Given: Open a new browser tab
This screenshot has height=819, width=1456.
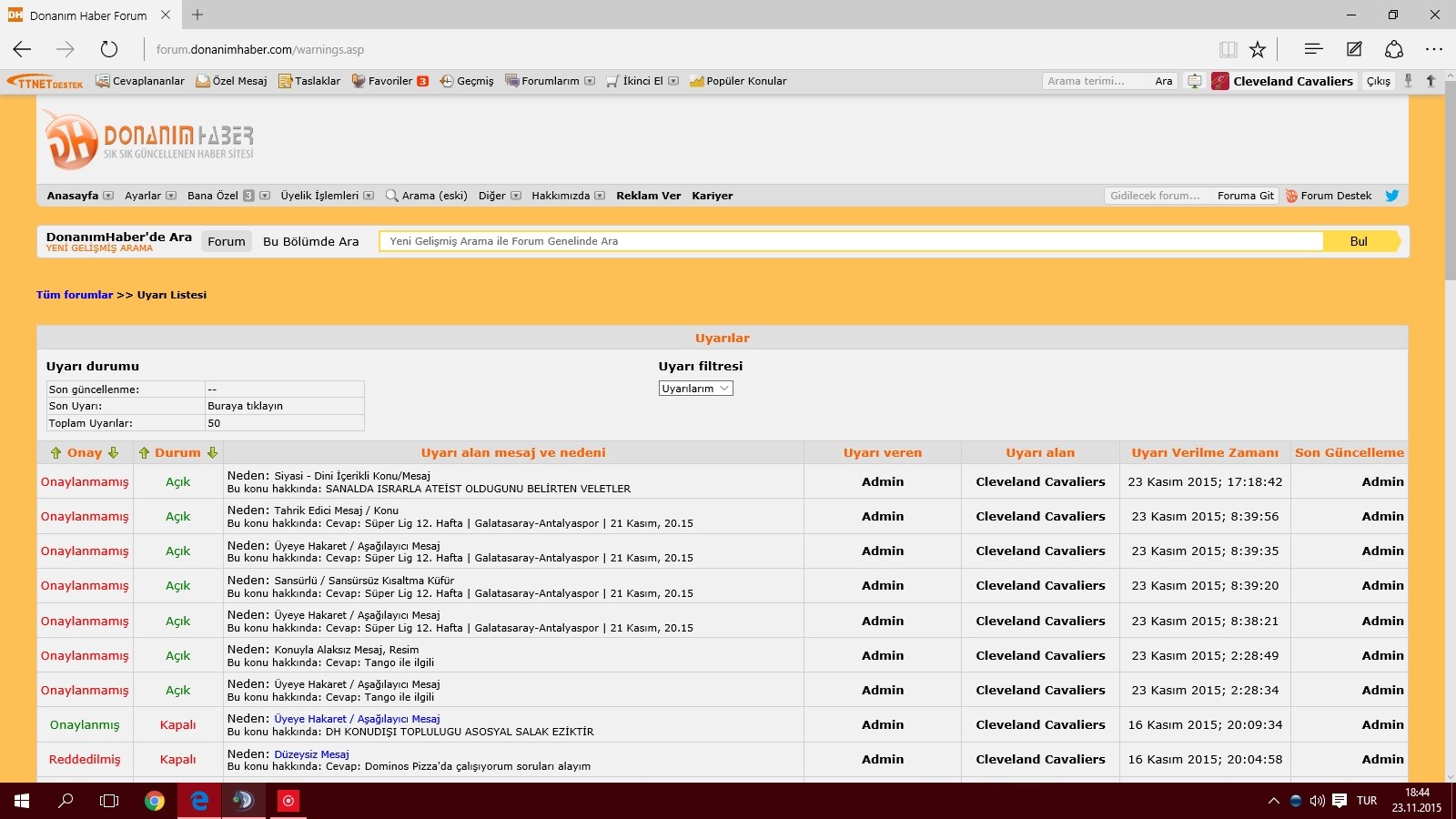Looking at the screenshot, I should [x=197, y=15].
